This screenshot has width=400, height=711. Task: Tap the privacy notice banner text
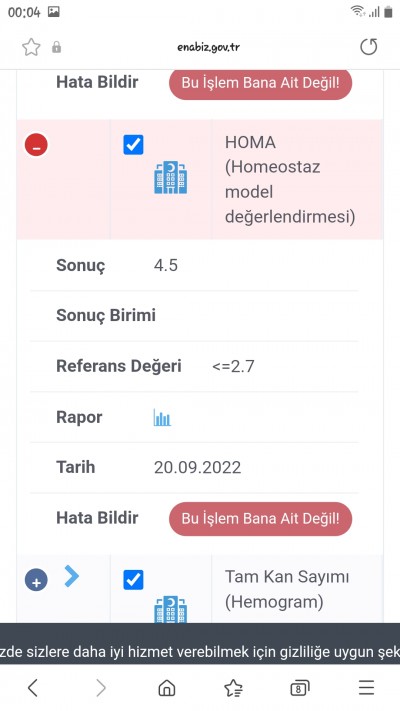click(x=200, y=652)
